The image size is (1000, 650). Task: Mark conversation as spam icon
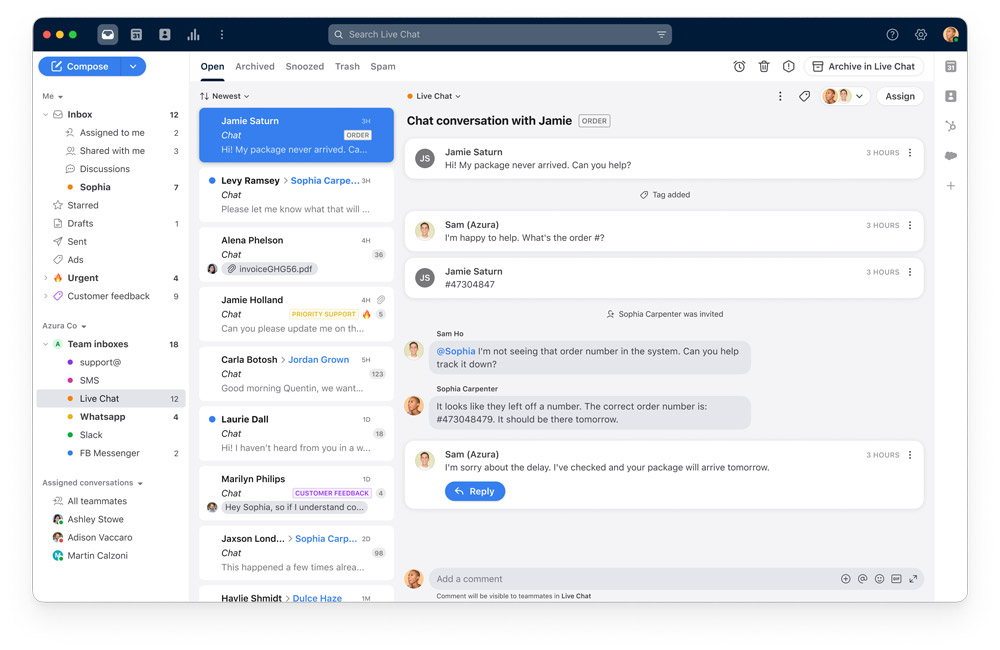[x=789, y=66]
